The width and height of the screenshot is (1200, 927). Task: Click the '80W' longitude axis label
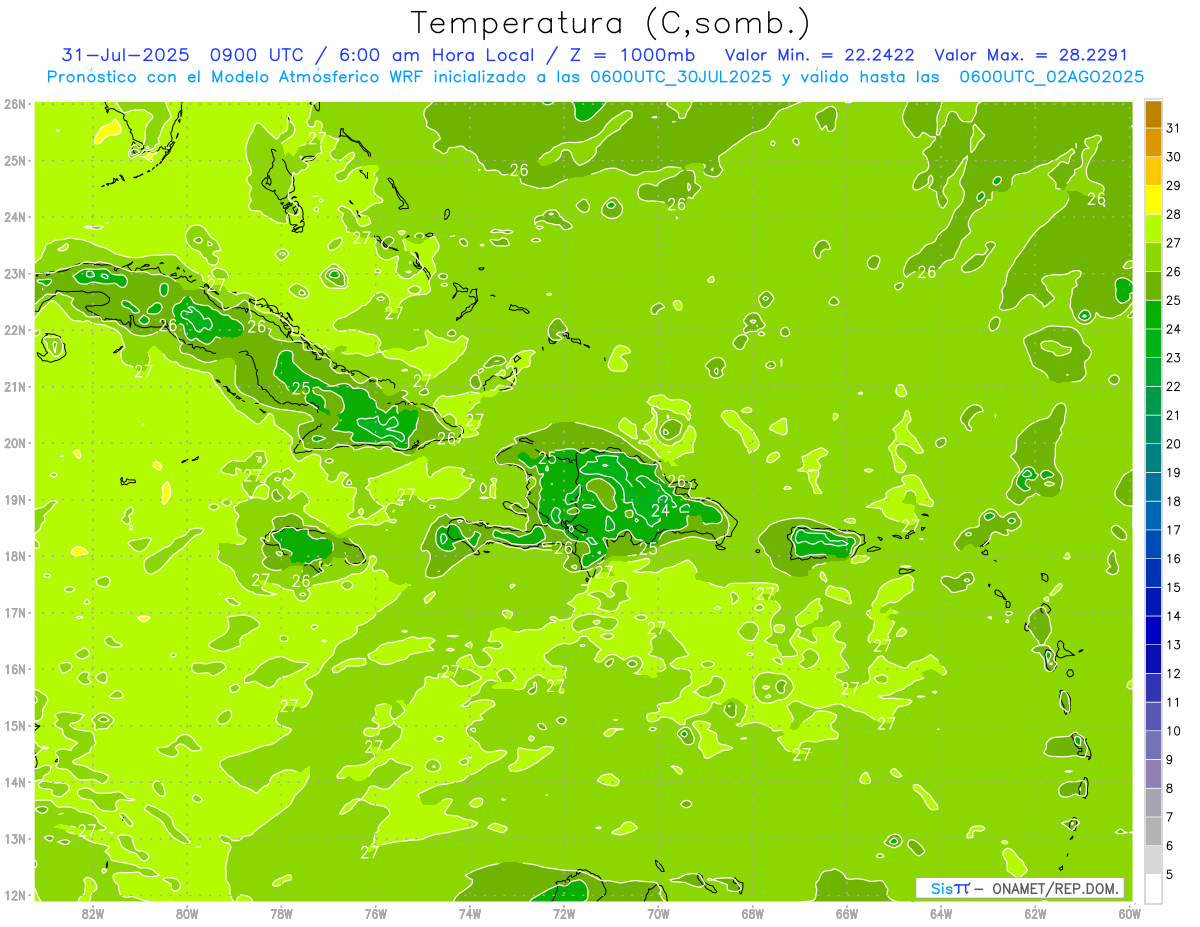[187, 912]
